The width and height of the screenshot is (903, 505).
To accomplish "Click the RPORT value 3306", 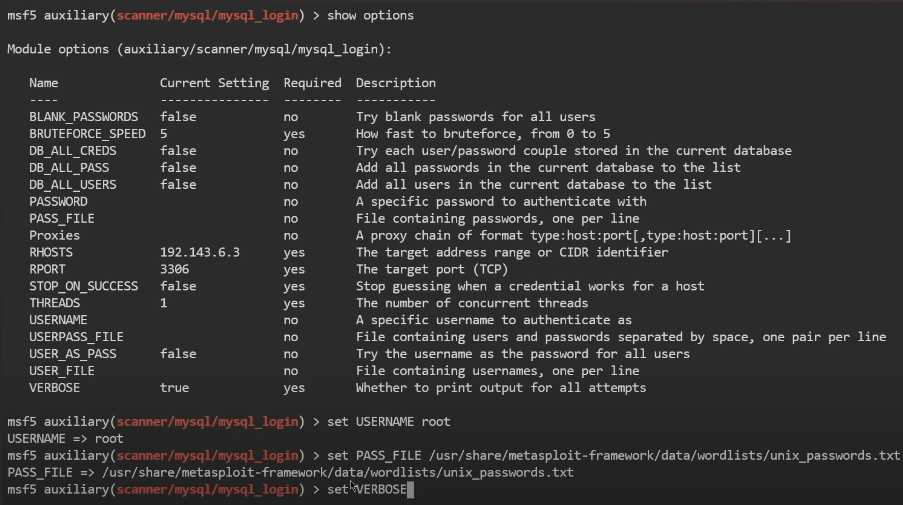I will click(x=175, y=269).
